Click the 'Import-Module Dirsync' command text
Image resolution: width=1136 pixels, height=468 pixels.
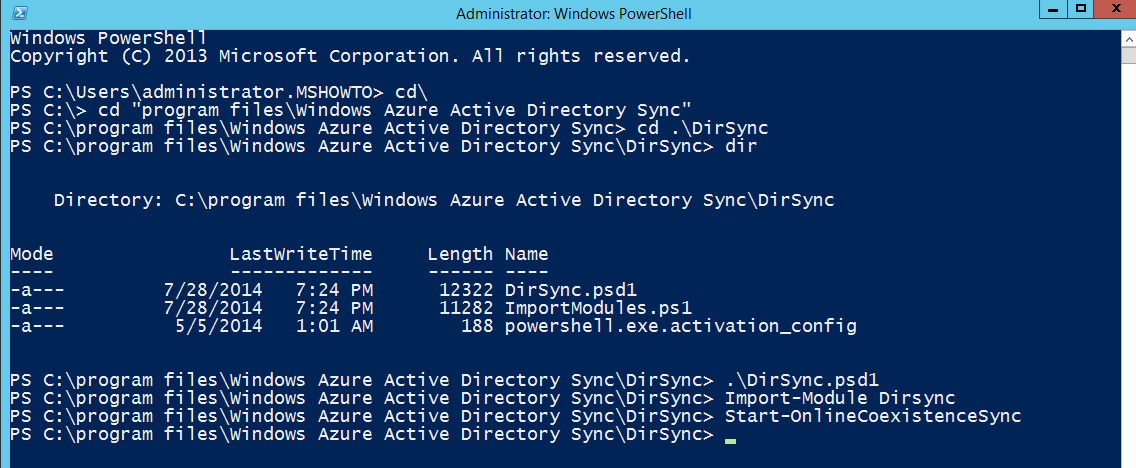tap(840, 398)
